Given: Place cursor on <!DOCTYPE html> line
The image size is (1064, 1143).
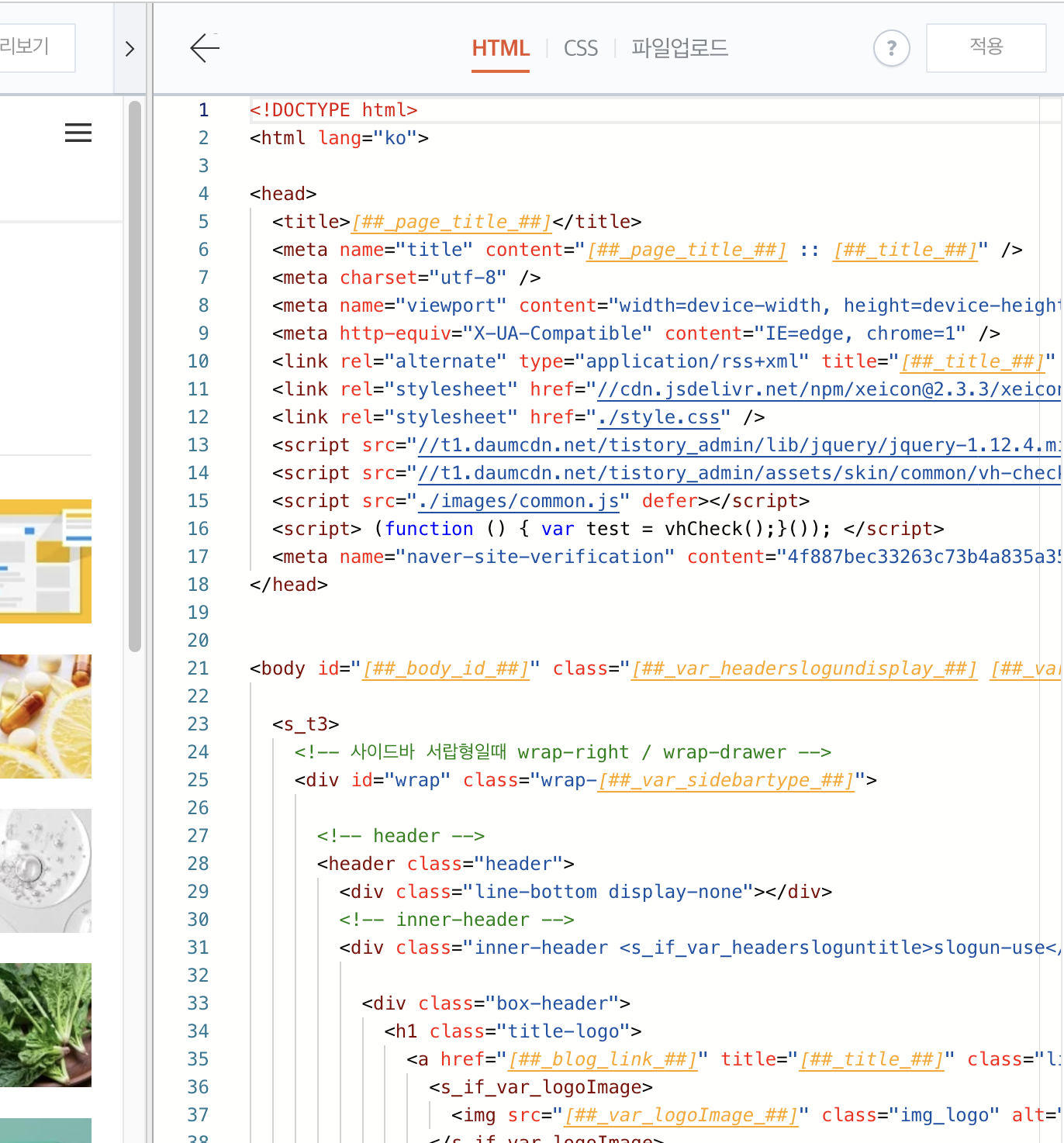Looking at the screenshot, I should 333,110.
